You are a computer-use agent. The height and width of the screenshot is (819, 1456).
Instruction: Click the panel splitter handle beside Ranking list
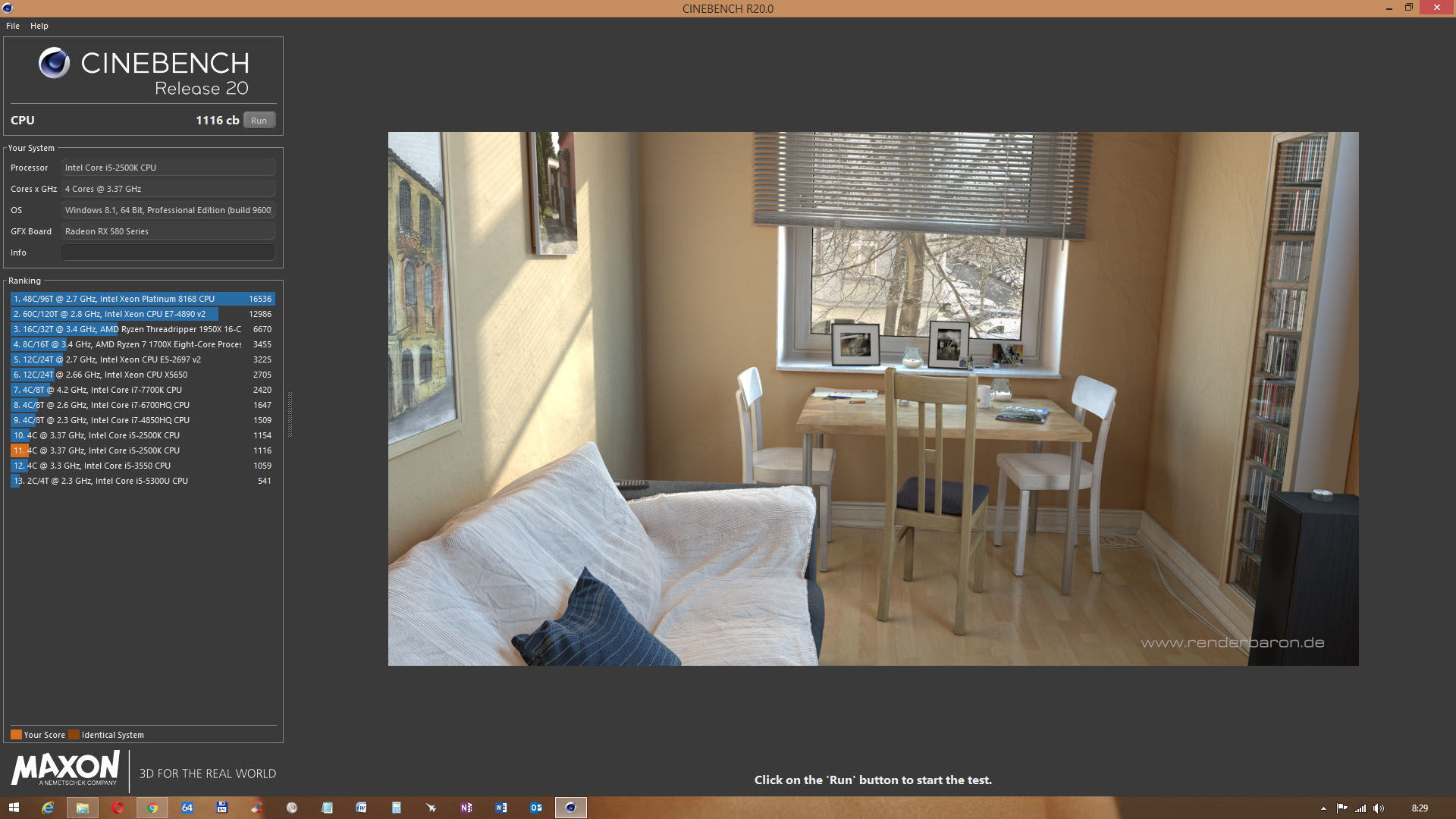tap(290, 414)
